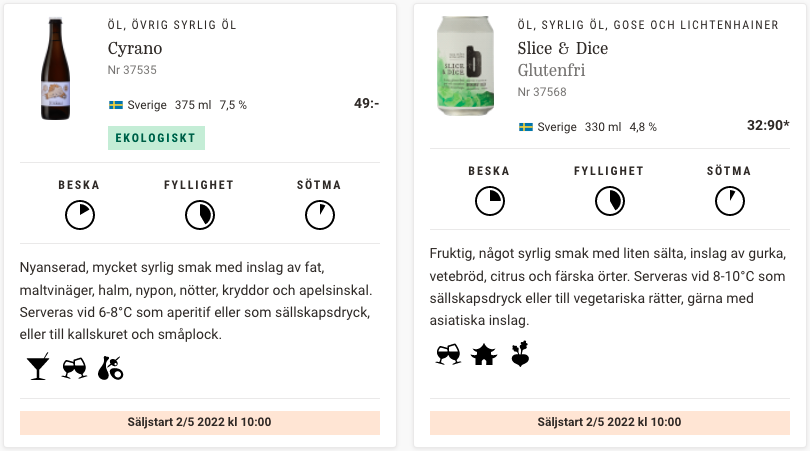Click the Slice & Dice can thumbnail
The width and height of the screenshot is (810, 451).
[465, 66]
